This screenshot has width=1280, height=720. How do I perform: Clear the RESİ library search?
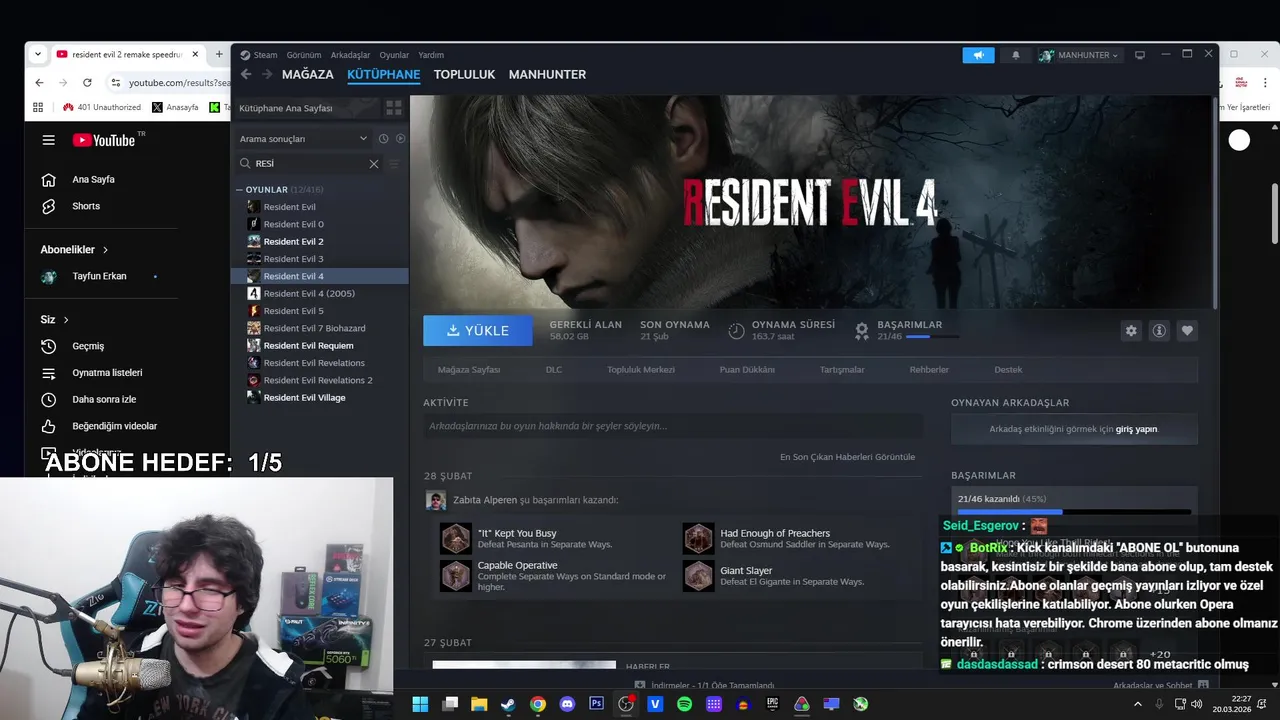point(374,163)
